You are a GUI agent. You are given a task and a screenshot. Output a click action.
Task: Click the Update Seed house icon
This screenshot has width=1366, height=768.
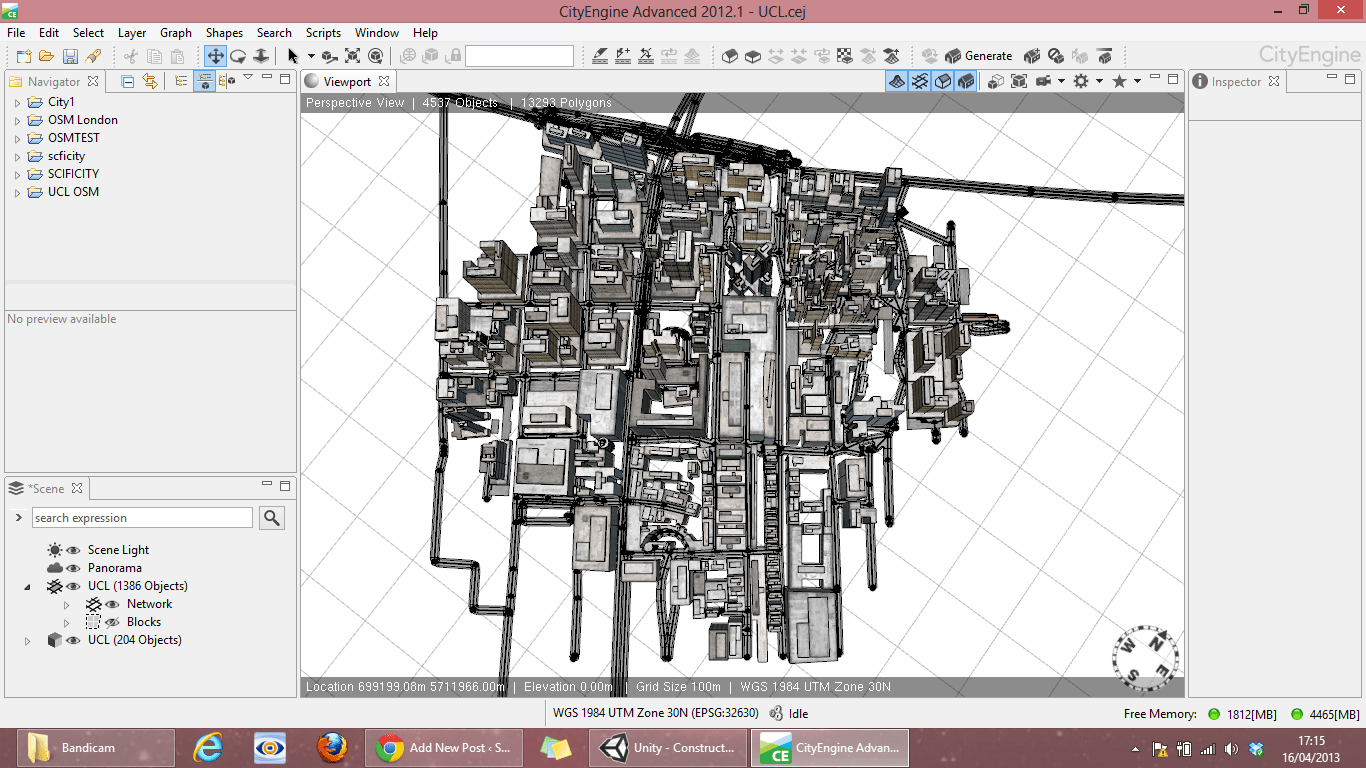coord(1033,56)
